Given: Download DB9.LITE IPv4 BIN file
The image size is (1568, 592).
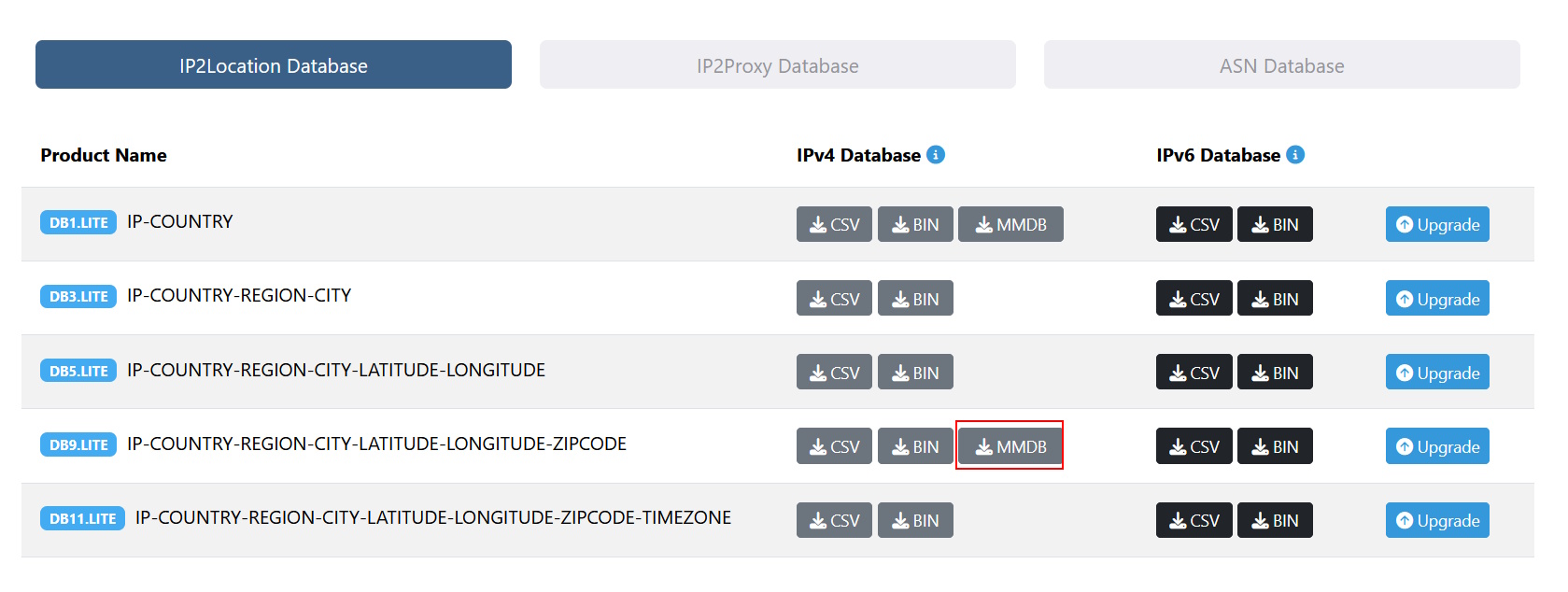Looking at the screenshot, I should click(x=915, y=445).
